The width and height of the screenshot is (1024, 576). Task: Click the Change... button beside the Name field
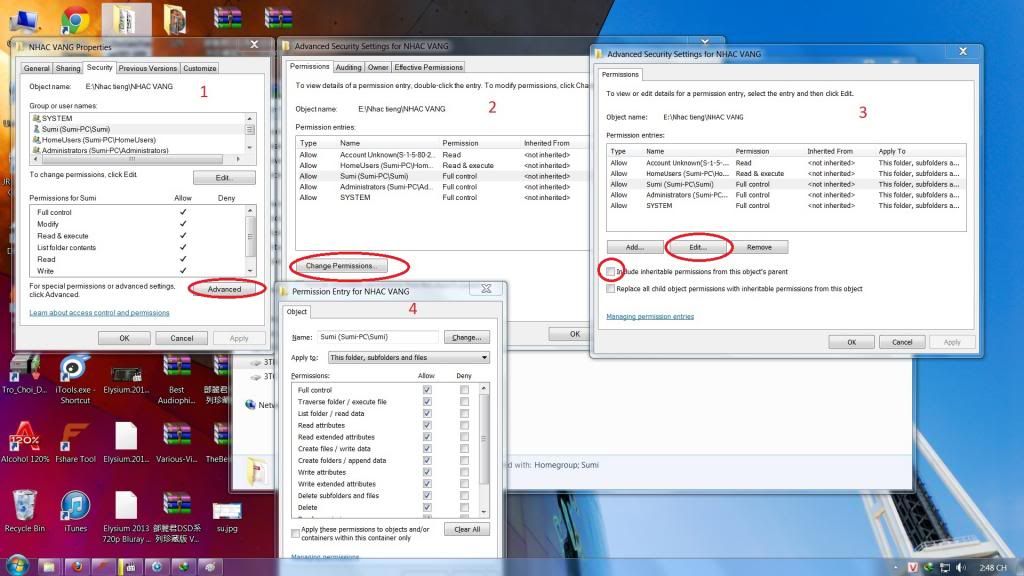(466, 337)
